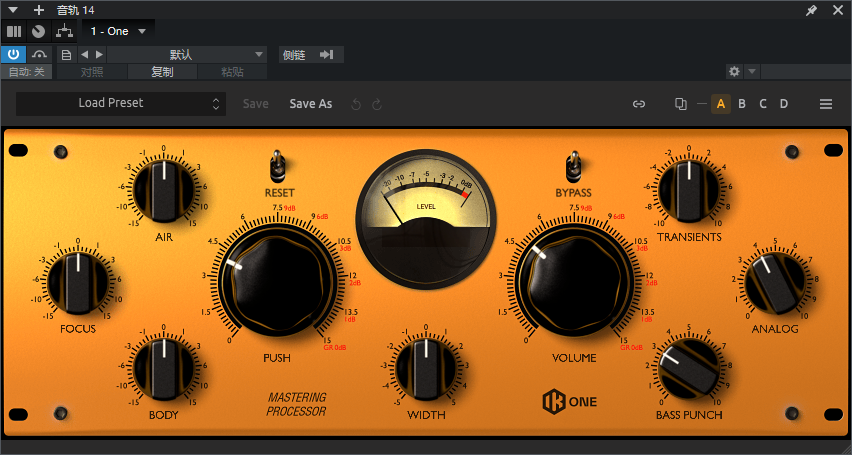Toggle the sidechain input arrow icon

[326, 55]
